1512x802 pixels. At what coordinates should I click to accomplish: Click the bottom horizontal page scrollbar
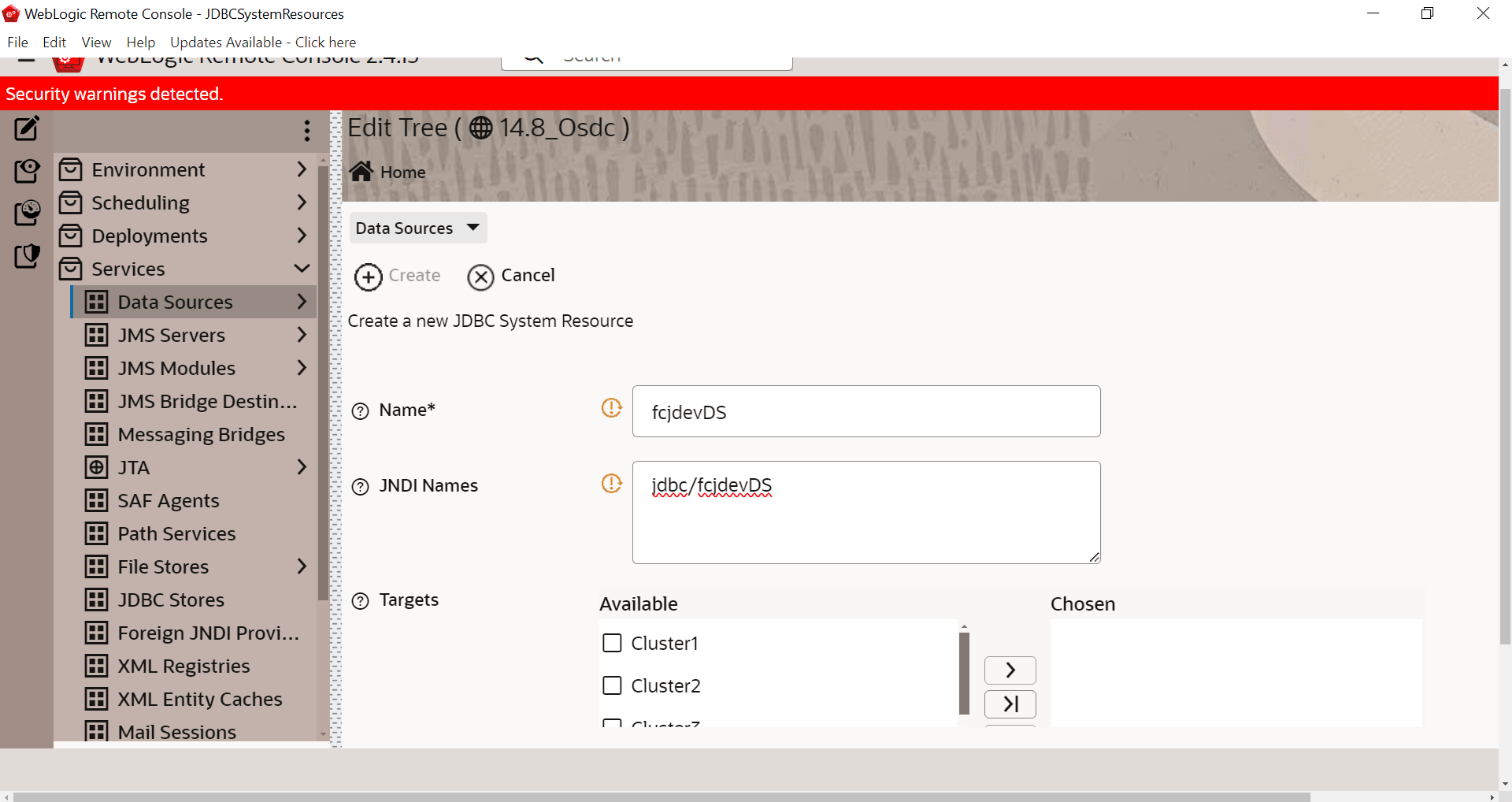tap(661, 796)
